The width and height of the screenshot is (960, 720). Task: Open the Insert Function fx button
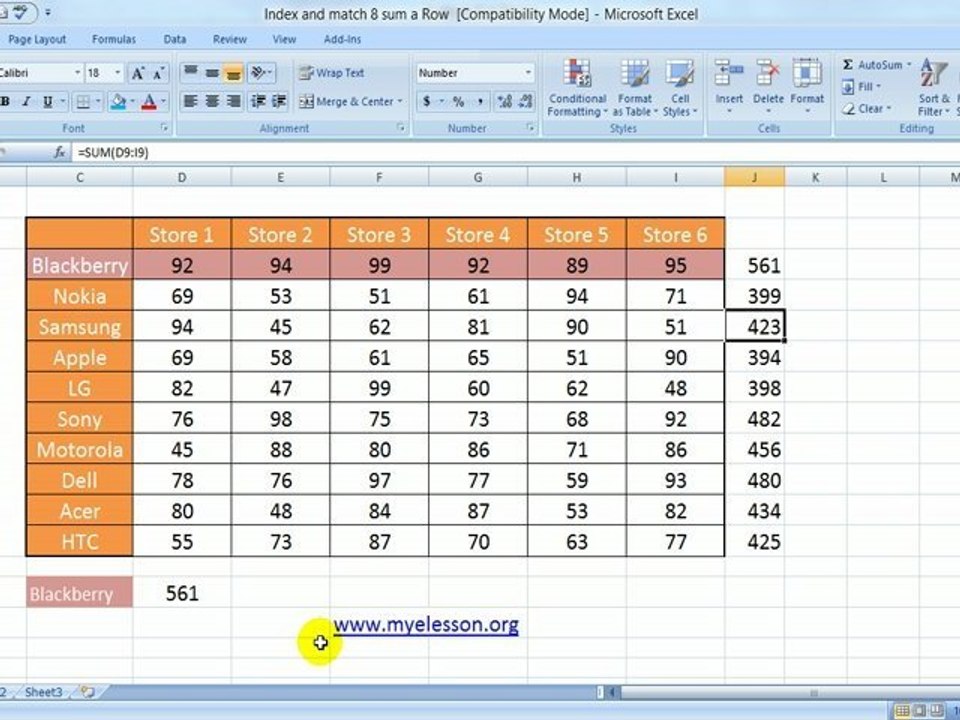click(x=59, y=152)
